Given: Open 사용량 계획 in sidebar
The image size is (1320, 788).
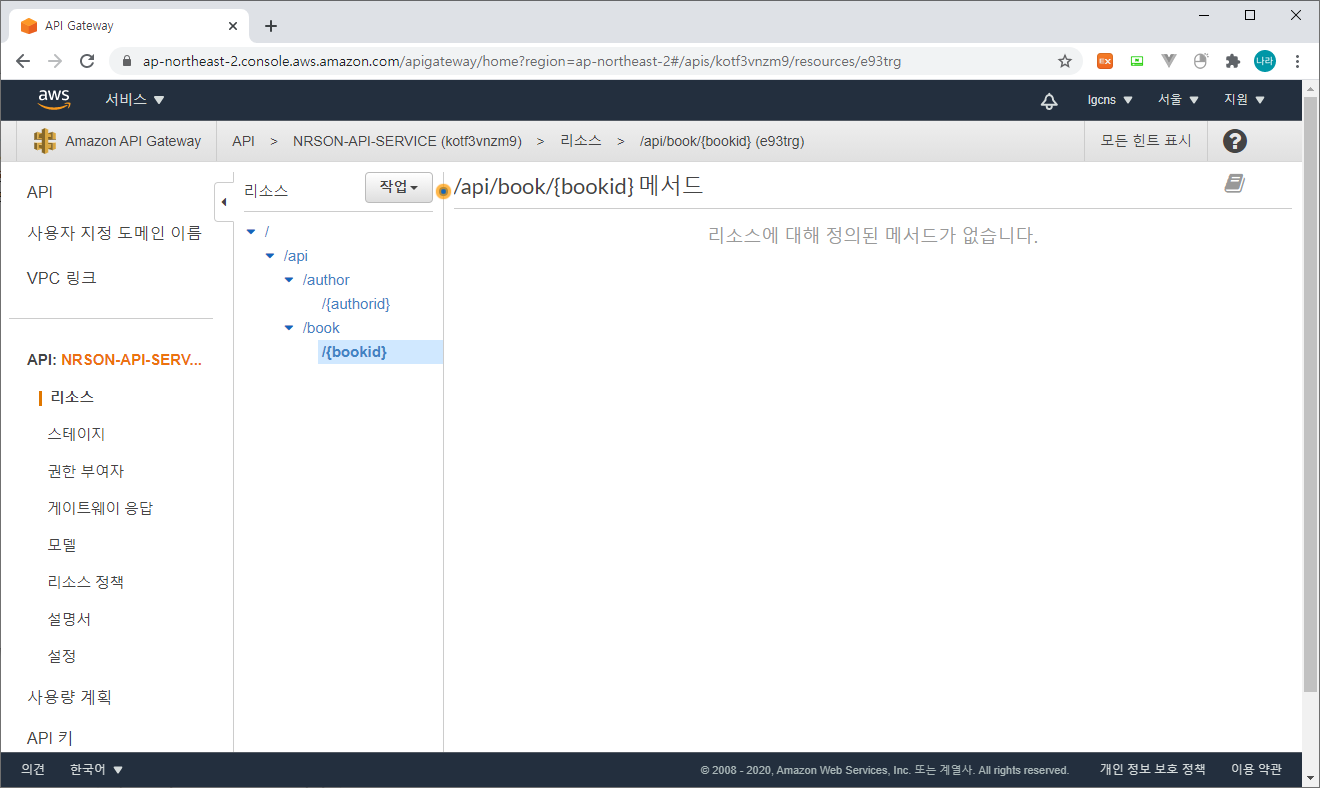Looking at the screenshot, I should [x=69, y=697].
